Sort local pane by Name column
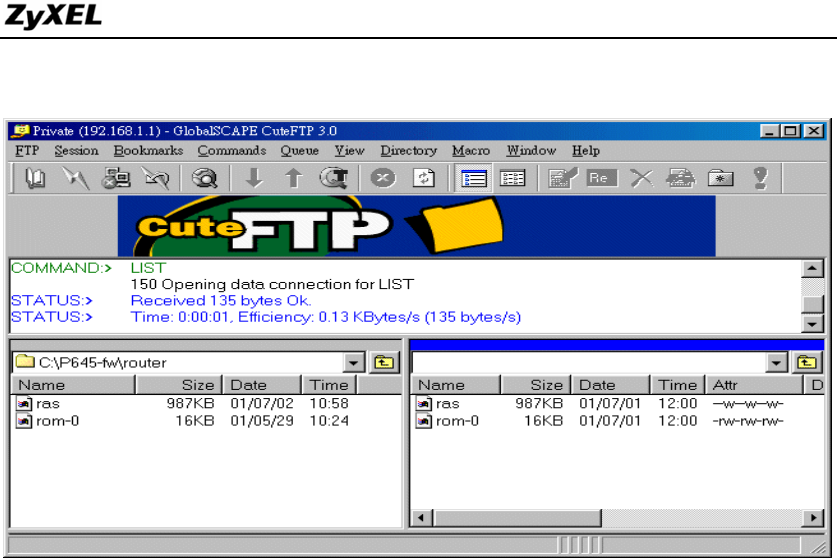This screenshot has width=837, height=558. click(x=73, y=385)
